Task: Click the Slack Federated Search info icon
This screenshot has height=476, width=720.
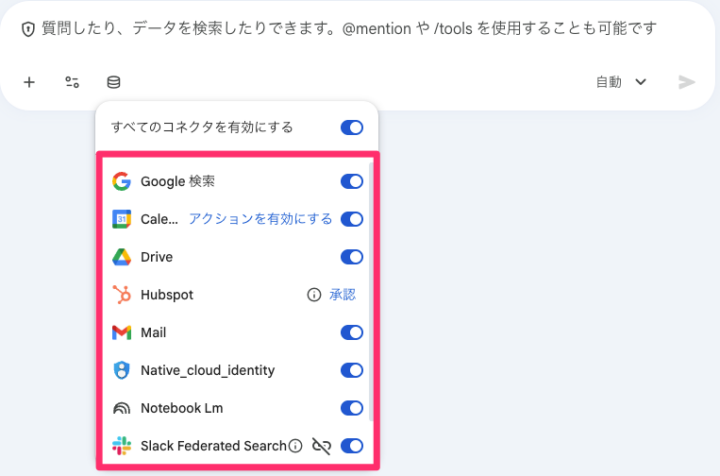Action: point(295,446)
